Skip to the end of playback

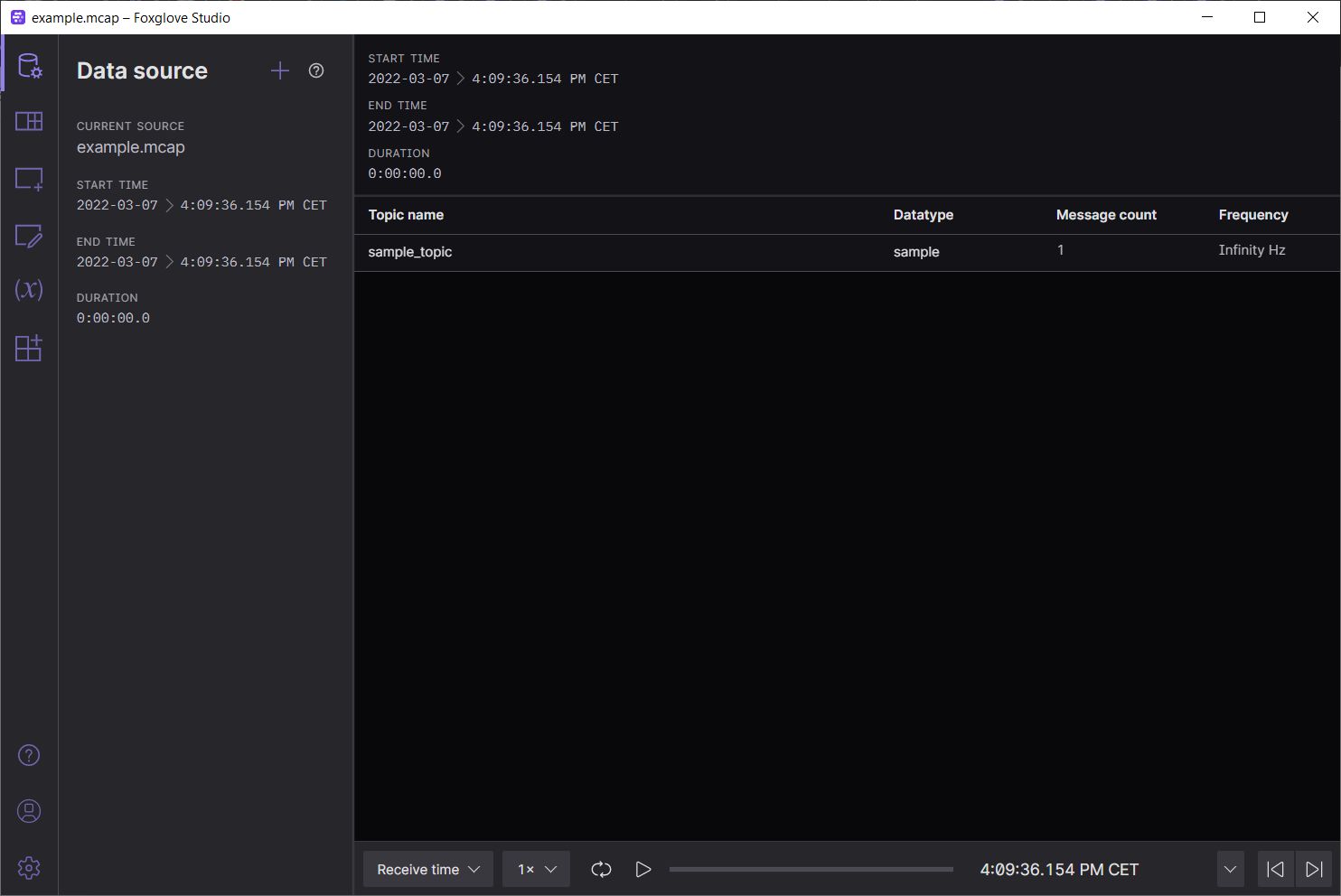[1315, 869]
